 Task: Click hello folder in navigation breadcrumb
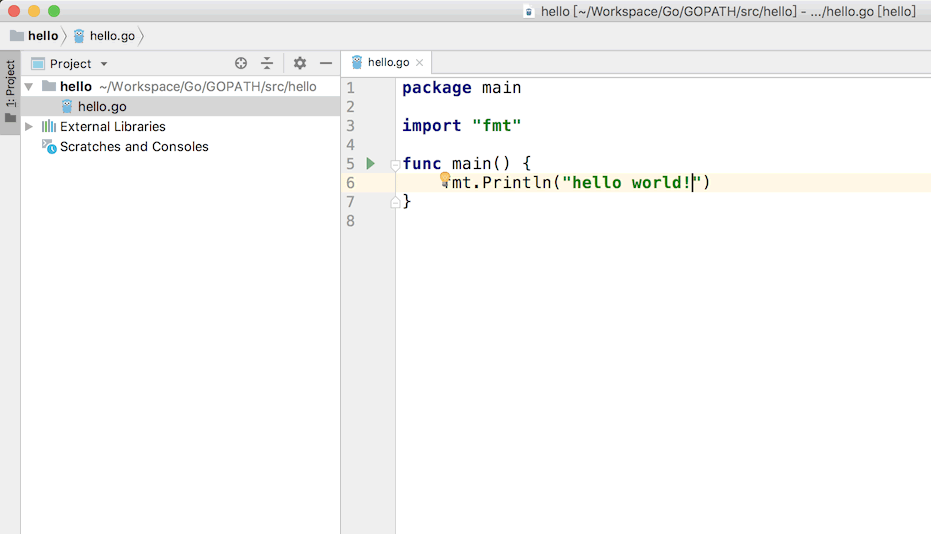(34, 36)
